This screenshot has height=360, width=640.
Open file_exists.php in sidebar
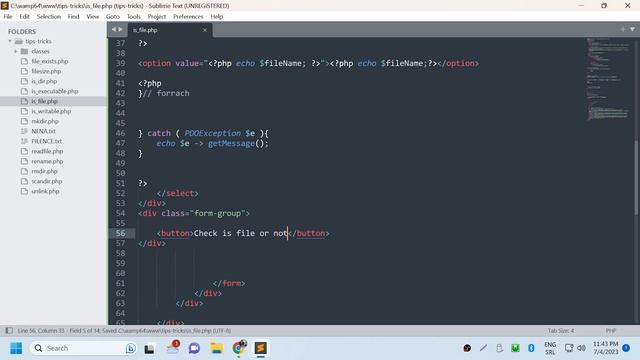(x=50, y=61)
